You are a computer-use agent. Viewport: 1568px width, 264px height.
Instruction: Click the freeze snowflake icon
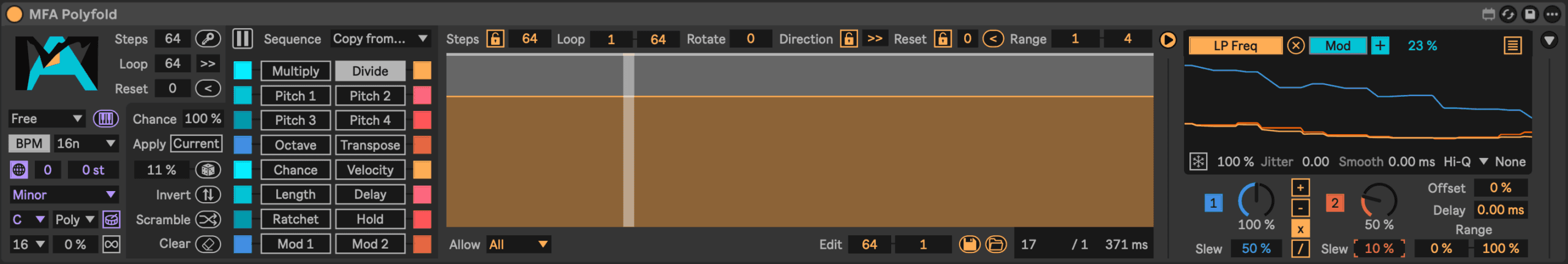(x=1198, y=162)
